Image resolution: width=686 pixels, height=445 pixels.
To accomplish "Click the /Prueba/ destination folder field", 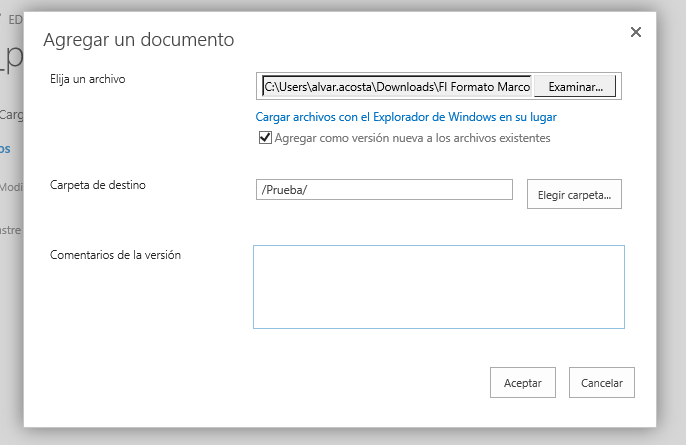I will (x=384, y=190).
